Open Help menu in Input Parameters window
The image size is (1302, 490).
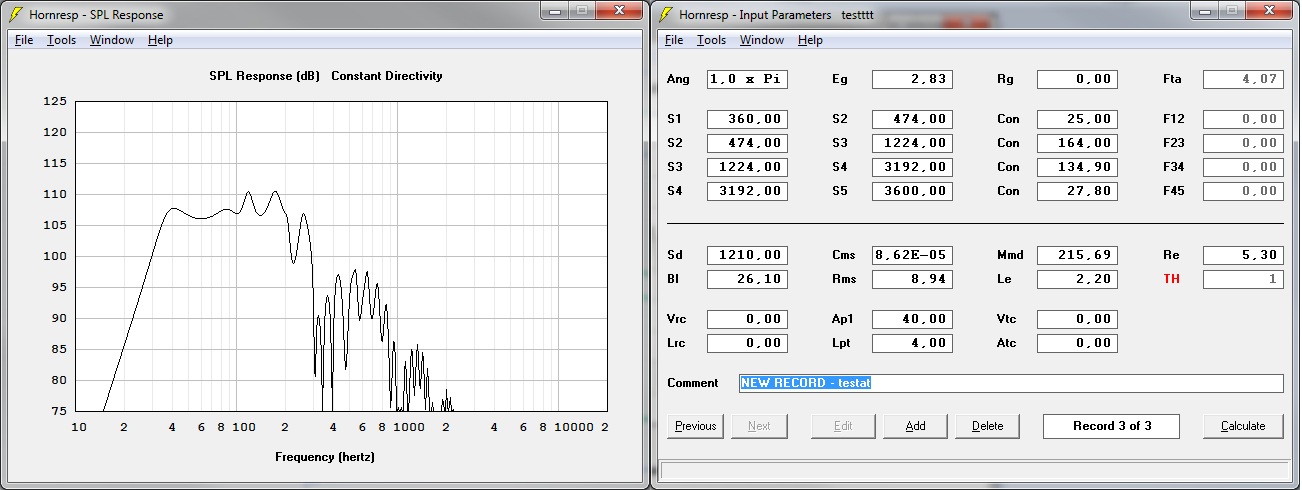(810, 40)
